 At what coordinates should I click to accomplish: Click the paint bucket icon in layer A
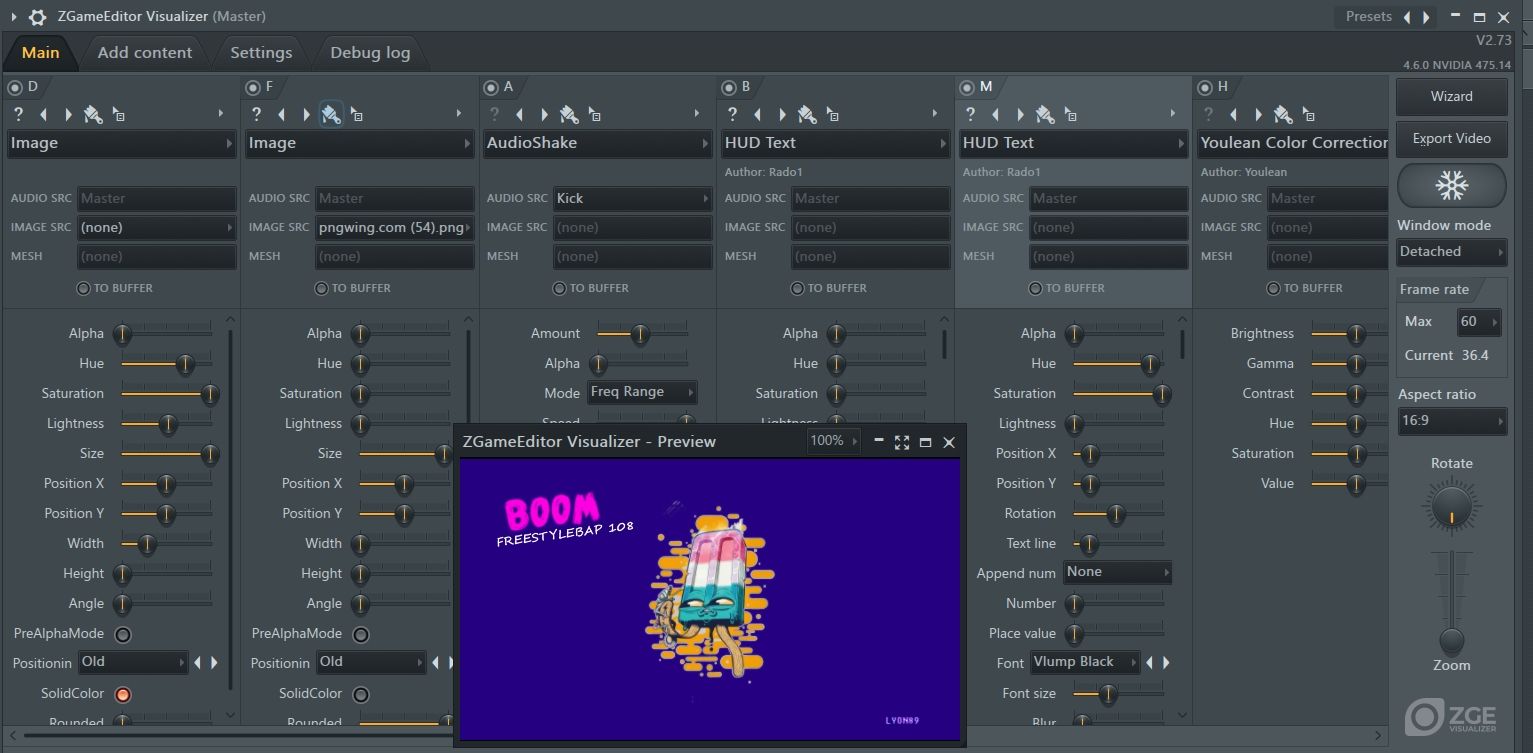[x=569, y=114]
